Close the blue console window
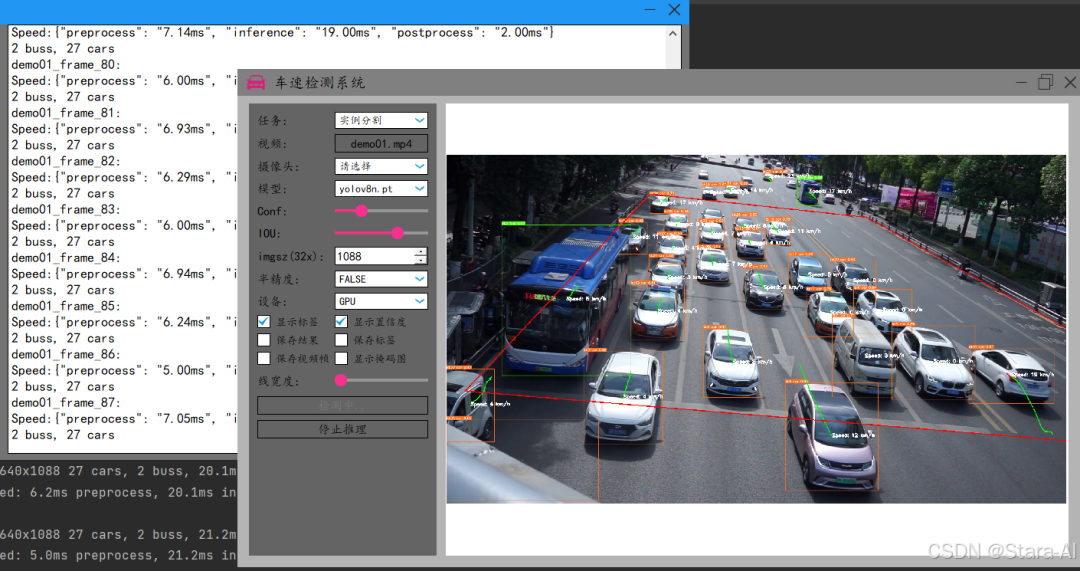This screenshot has height=571, width=1080. (674, 10)
